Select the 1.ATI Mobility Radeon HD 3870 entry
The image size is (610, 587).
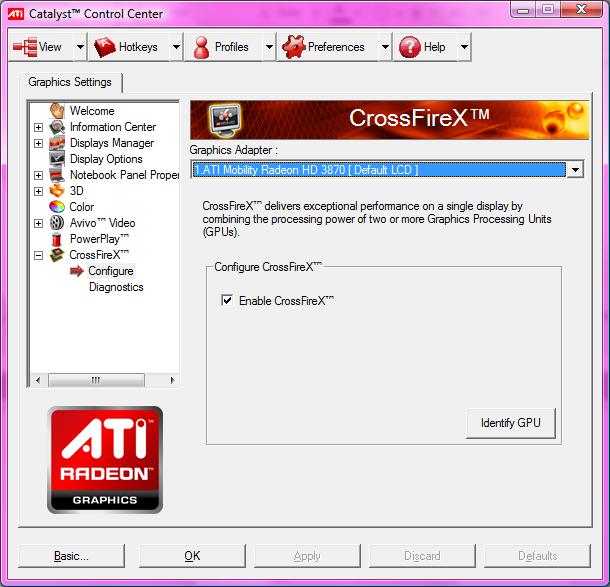pos(379,170)
